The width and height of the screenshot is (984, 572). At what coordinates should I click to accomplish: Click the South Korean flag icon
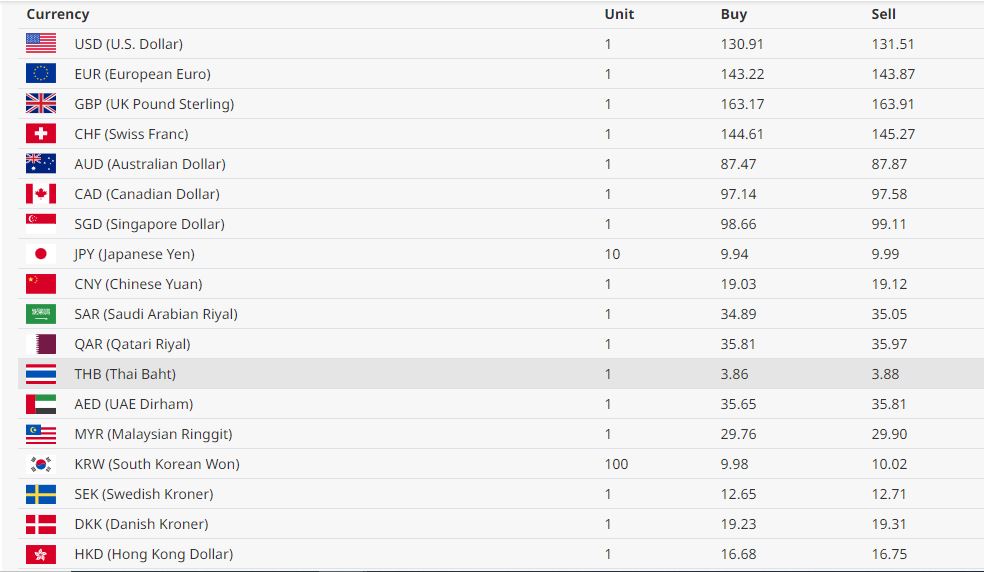pos(41,464)
